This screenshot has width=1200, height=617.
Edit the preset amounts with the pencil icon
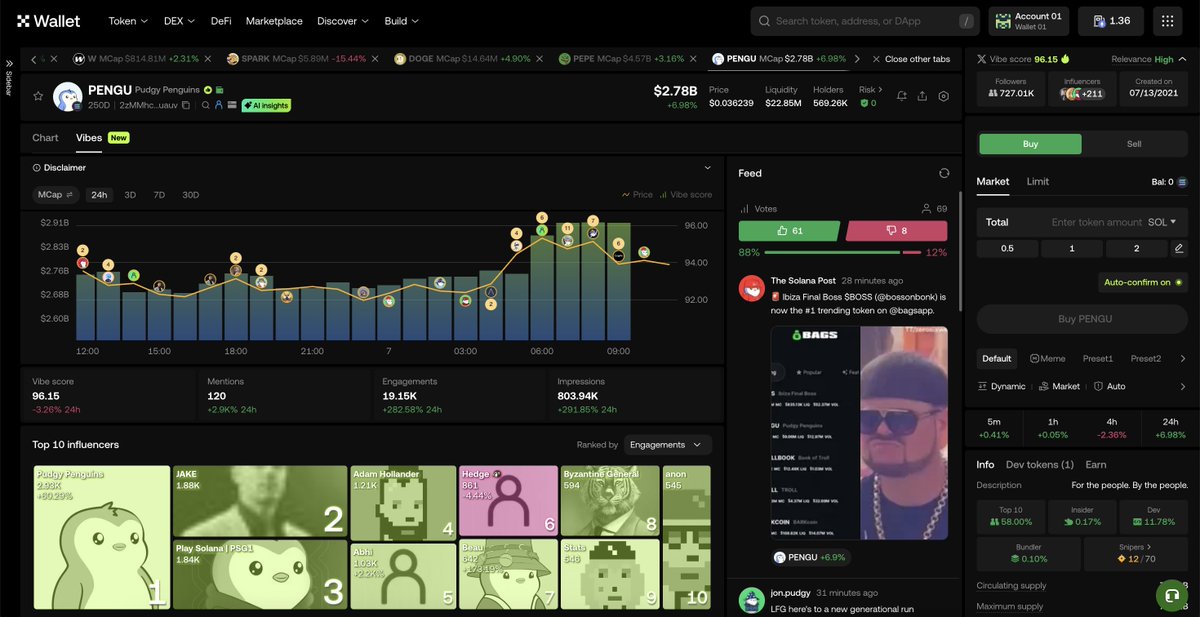point(1178,248)
